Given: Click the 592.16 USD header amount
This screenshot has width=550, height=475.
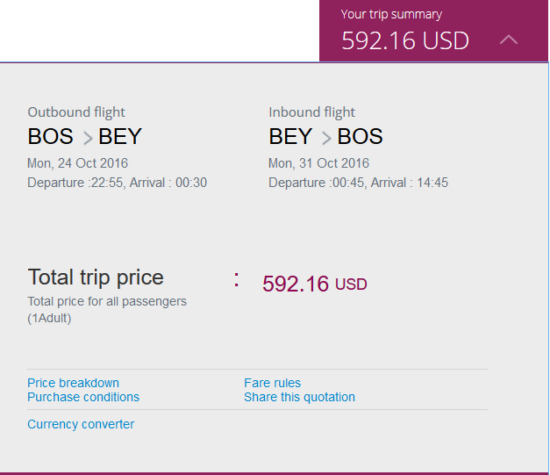Looking at the screenshot, I should [x=405, y=41].
